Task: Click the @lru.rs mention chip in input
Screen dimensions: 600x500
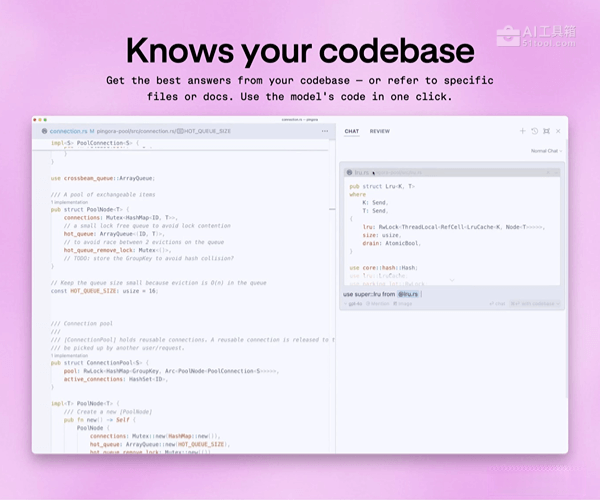Action: tap(408, 294)
